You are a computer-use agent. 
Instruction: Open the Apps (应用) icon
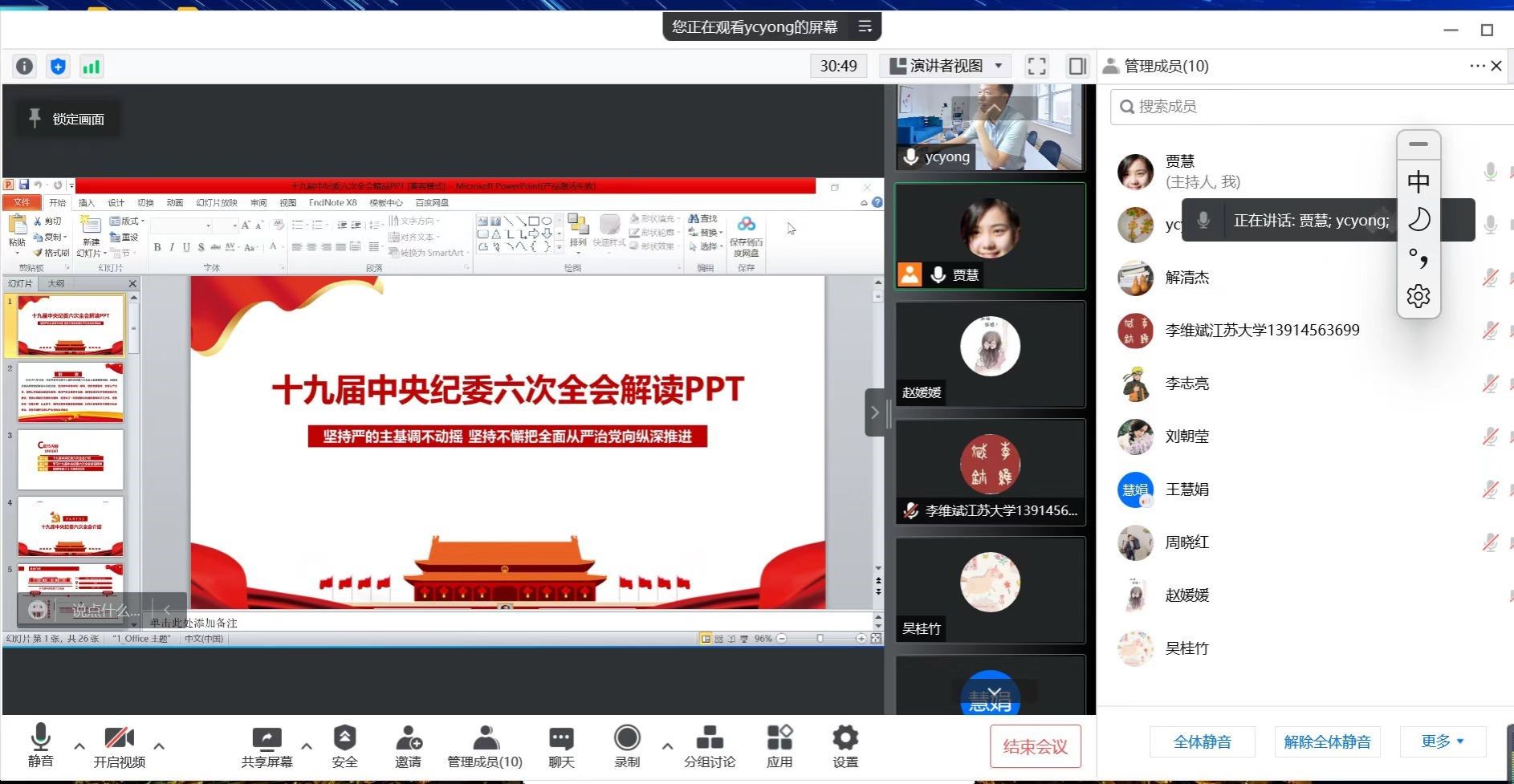tap(779, 746)
